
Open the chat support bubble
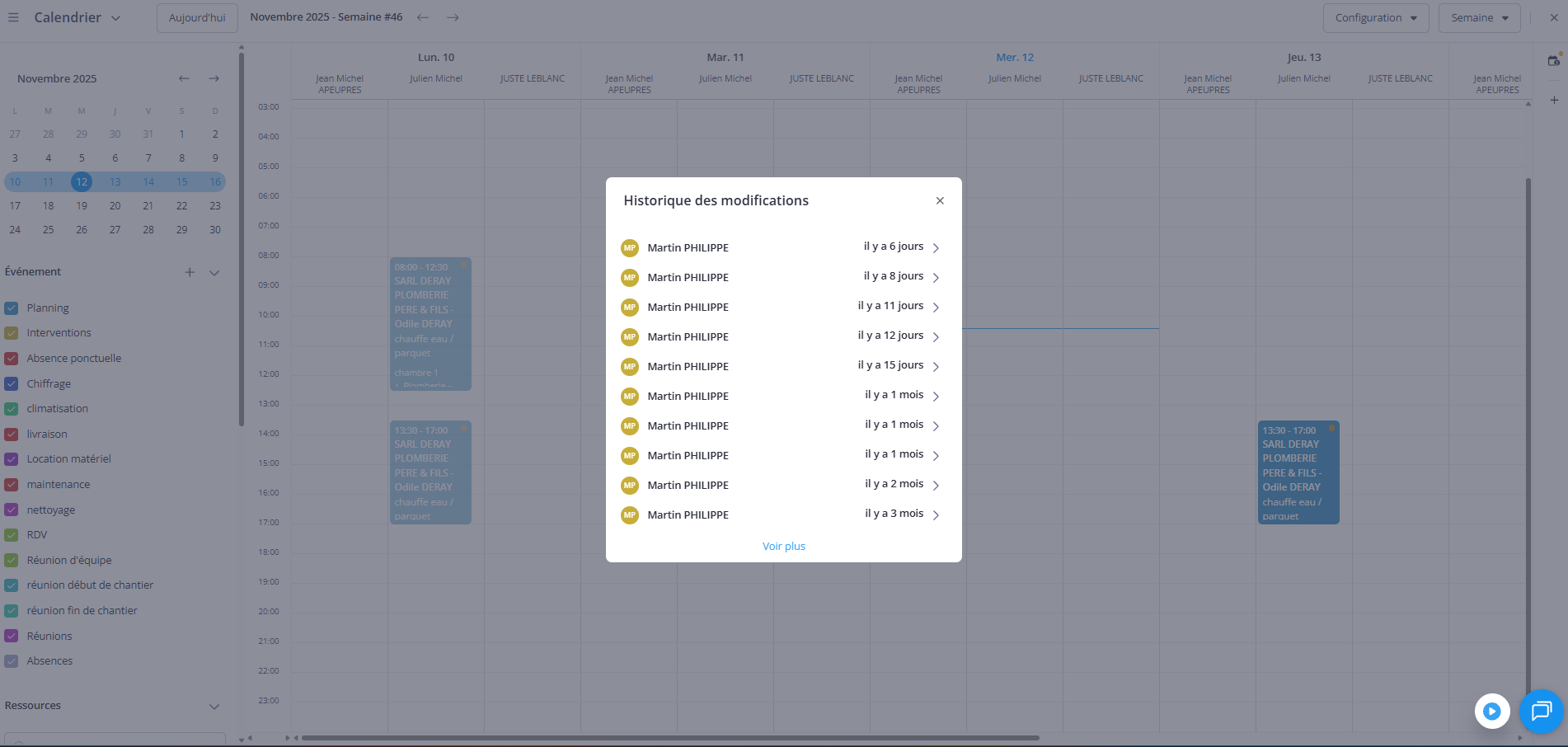[x=1540, y=711]
